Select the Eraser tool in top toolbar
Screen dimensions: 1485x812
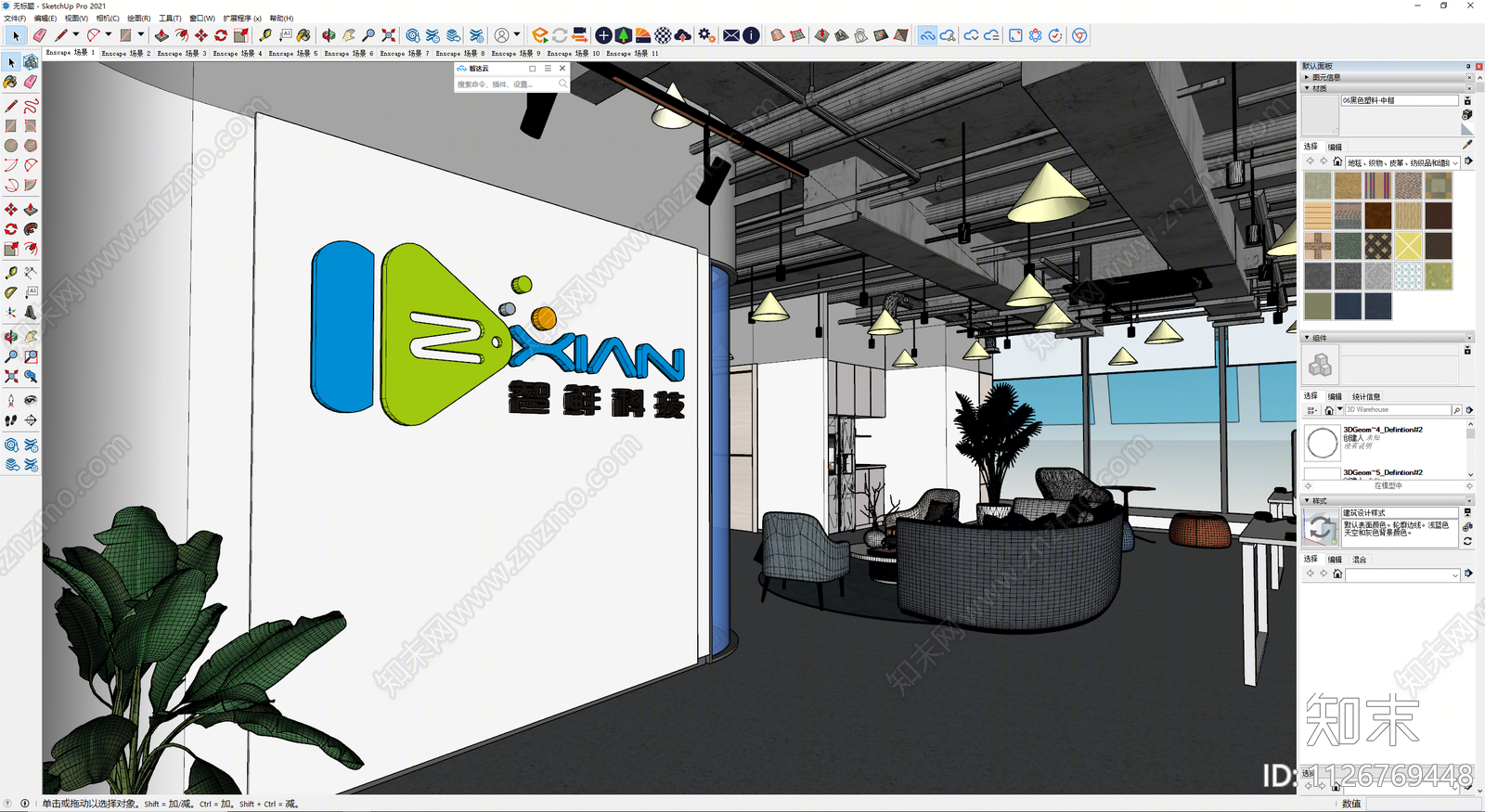(40, 35)
